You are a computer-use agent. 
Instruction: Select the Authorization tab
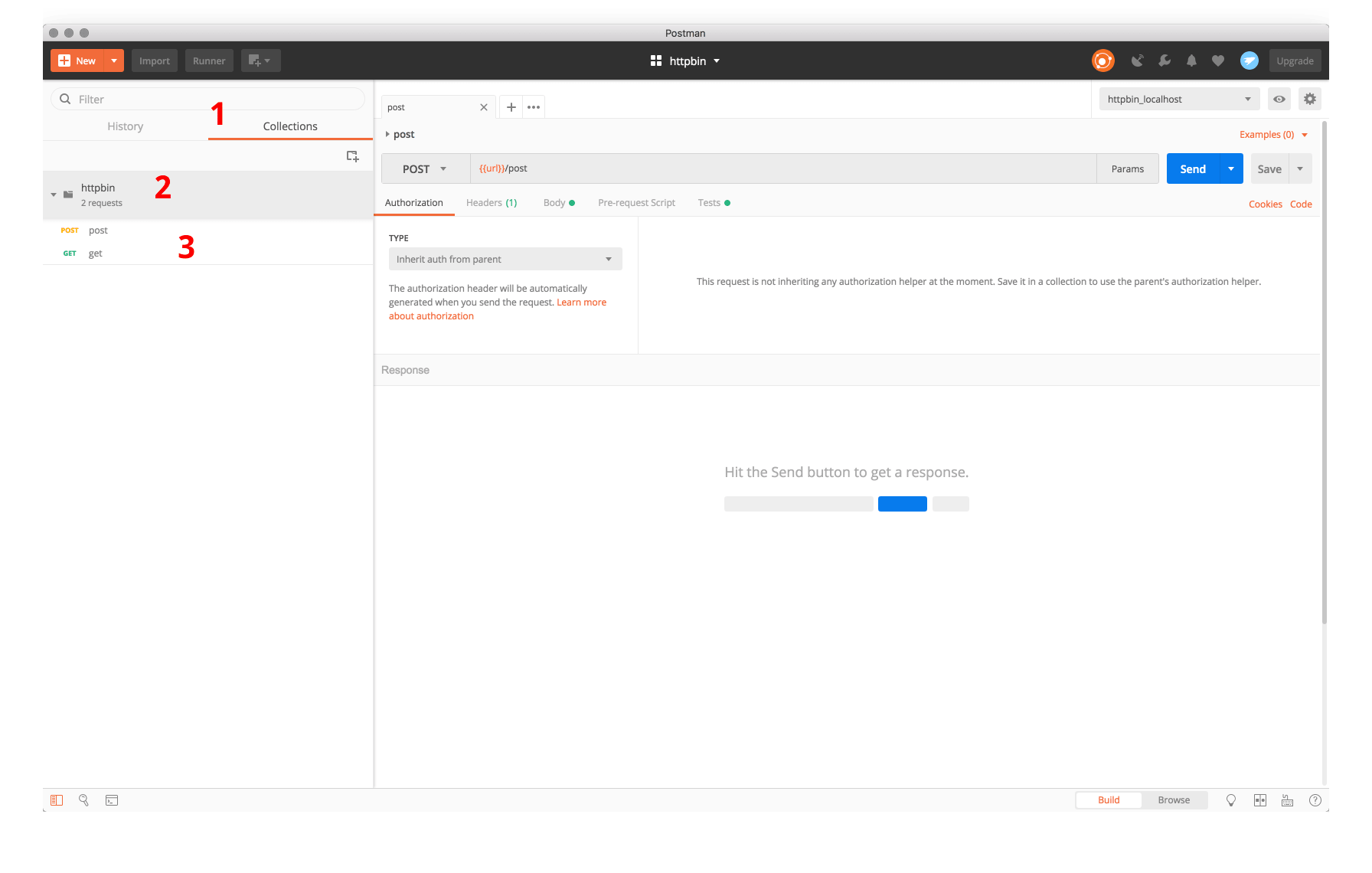(x=414, y=203)
